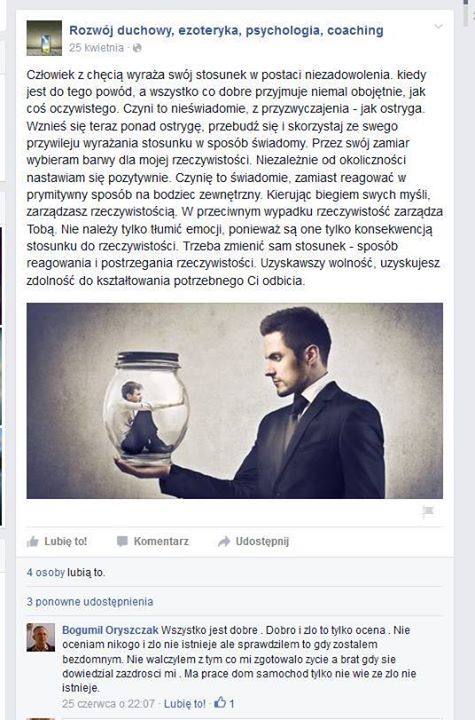Open the Rozwój duchowy page title link
Screen dimensions: 475x720
point(226,30)
